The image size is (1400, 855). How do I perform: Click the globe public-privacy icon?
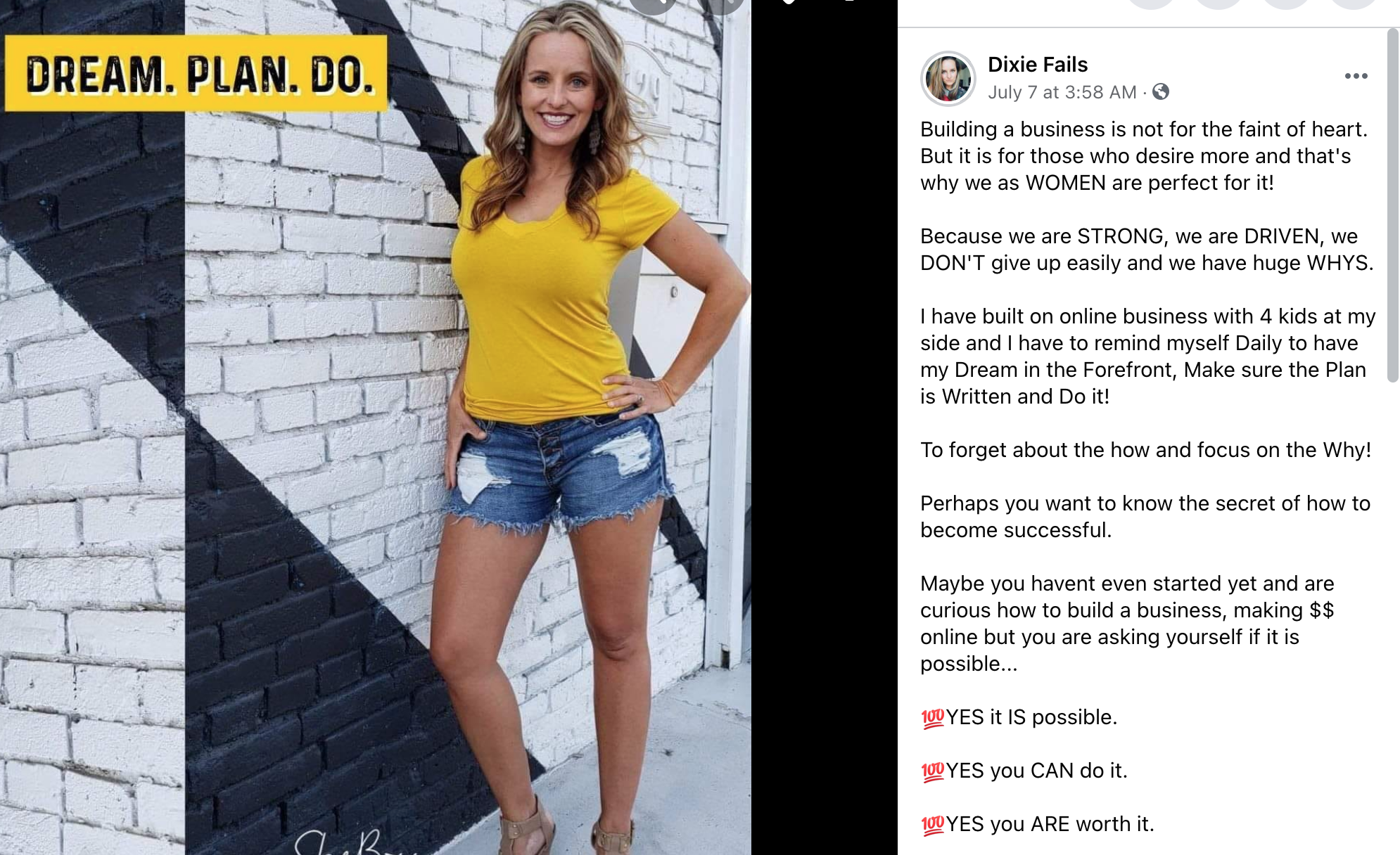[1161, 91]
